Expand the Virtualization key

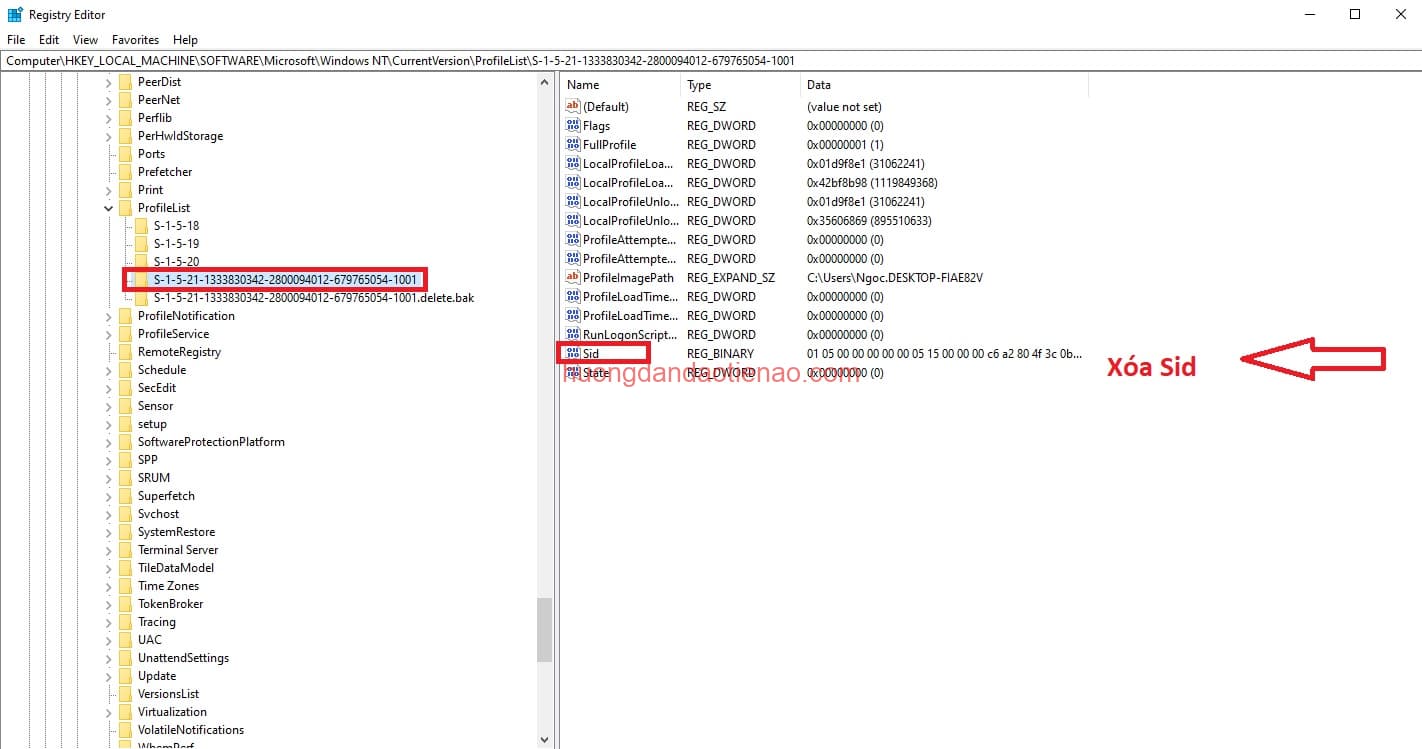tap(108, 711)
